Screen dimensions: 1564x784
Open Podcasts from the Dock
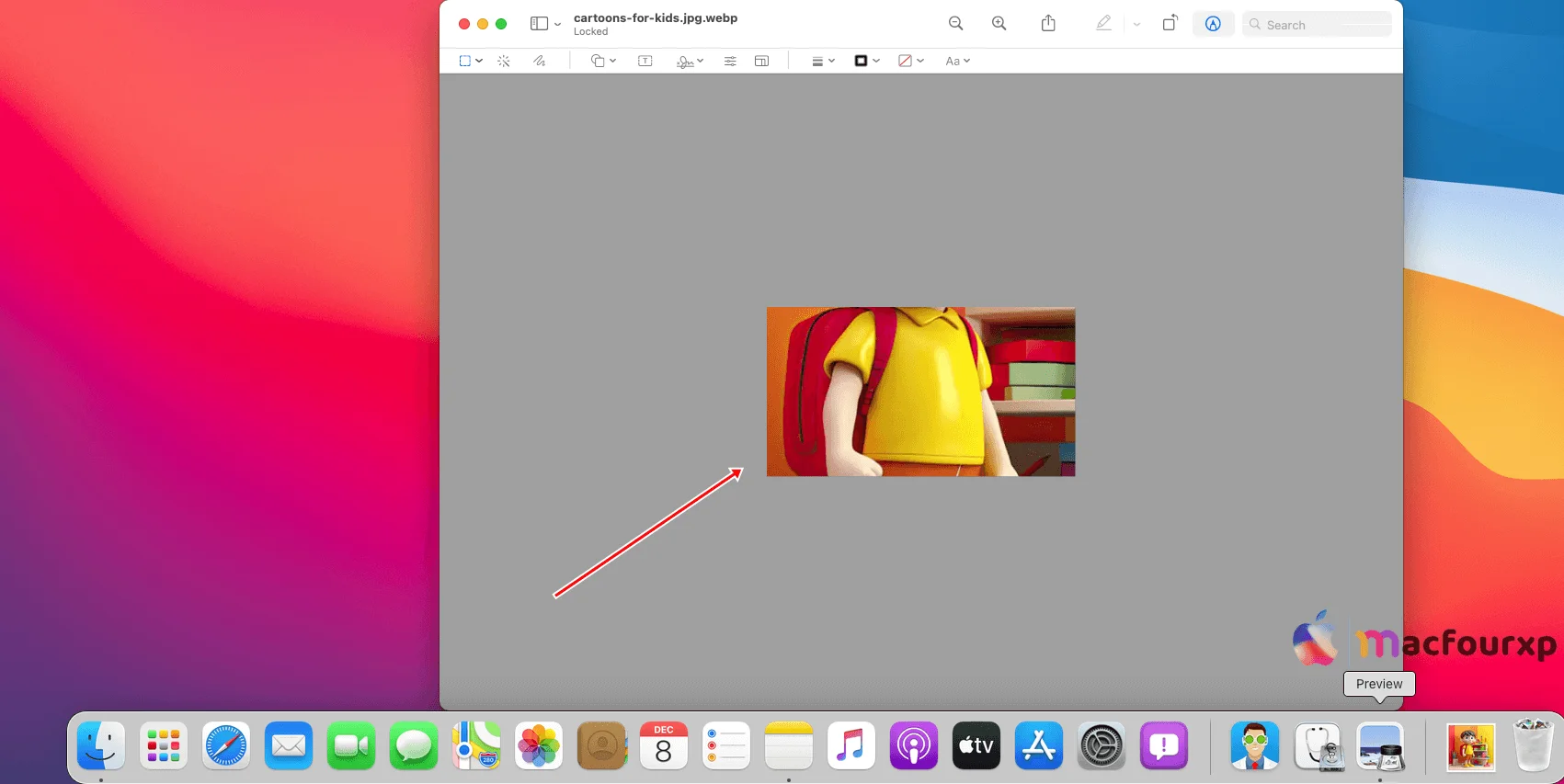pos(914,745)
